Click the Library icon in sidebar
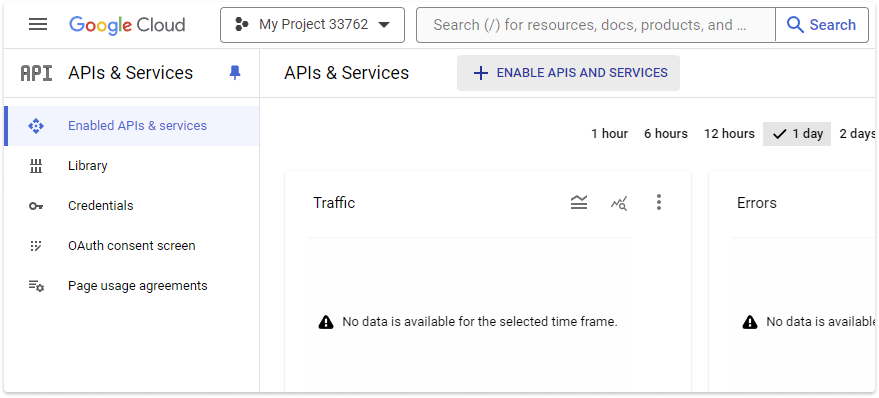 point(36,166)
